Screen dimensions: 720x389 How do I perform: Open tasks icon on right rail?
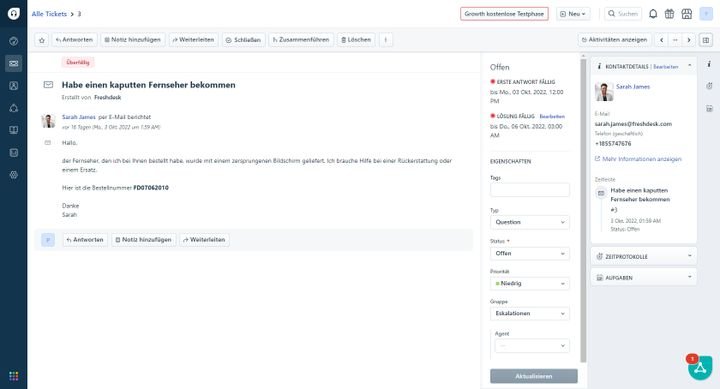(709, 108)
